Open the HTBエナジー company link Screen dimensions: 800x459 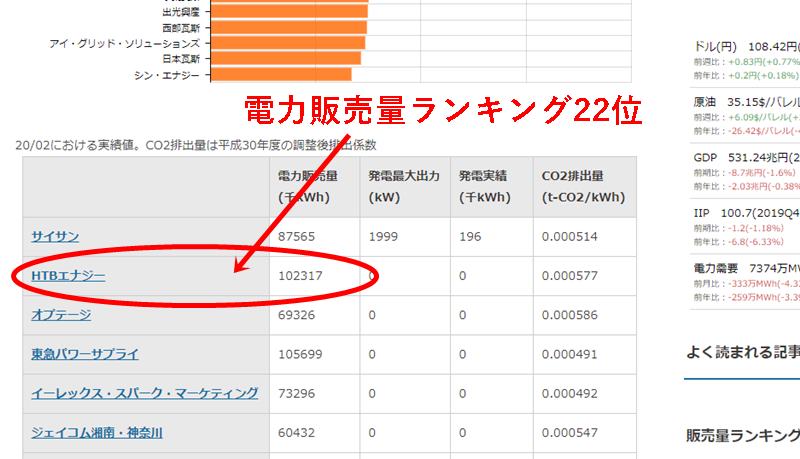68,276
